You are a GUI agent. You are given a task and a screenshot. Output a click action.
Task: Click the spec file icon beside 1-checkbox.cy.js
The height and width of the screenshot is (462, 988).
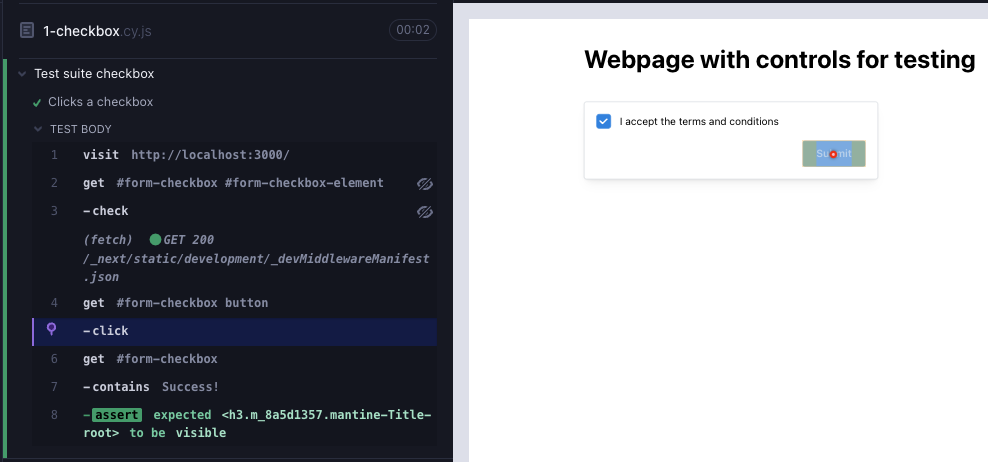[27, 30]
